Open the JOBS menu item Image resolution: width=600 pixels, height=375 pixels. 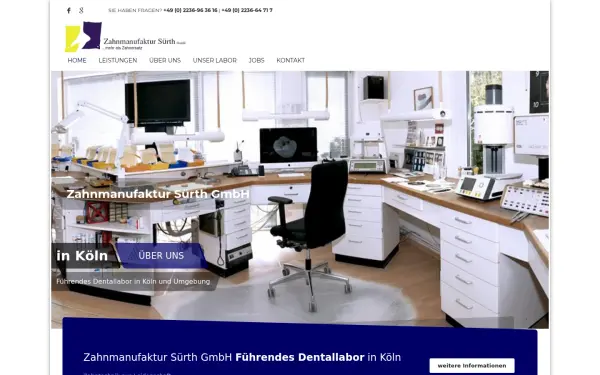pos(256,60)
